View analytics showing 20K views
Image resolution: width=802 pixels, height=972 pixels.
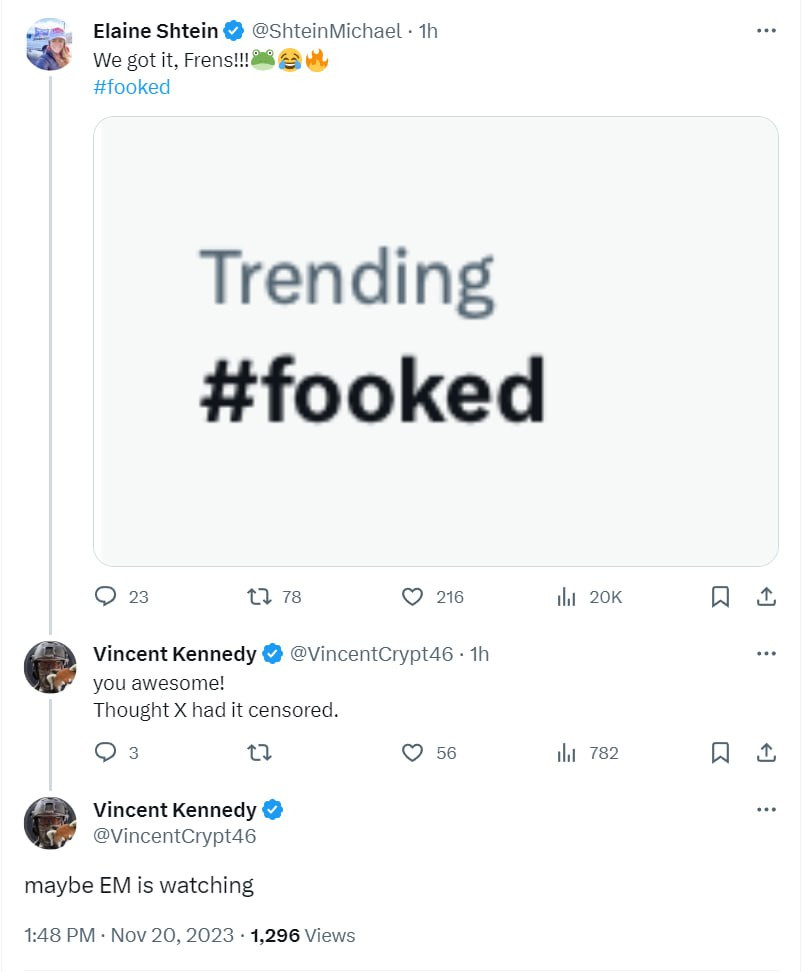click(x=567, y=597)
